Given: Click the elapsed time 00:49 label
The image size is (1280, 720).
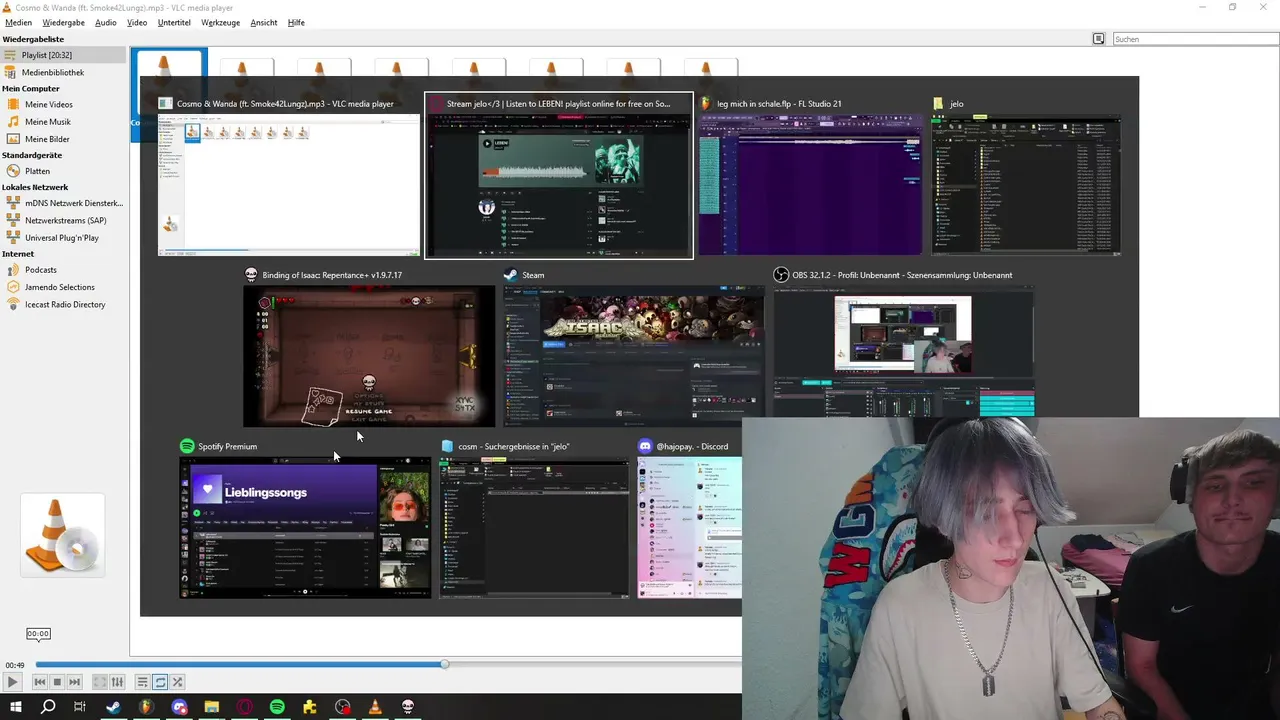Looking at the screenshot, I should click(x=15, y=665).
